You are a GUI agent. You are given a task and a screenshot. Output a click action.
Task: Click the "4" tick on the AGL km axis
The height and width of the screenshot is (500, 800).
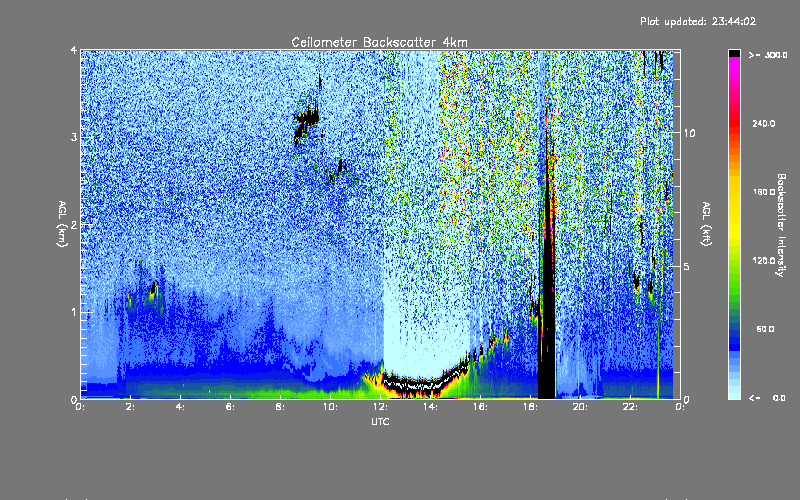(x=74, y=51)
